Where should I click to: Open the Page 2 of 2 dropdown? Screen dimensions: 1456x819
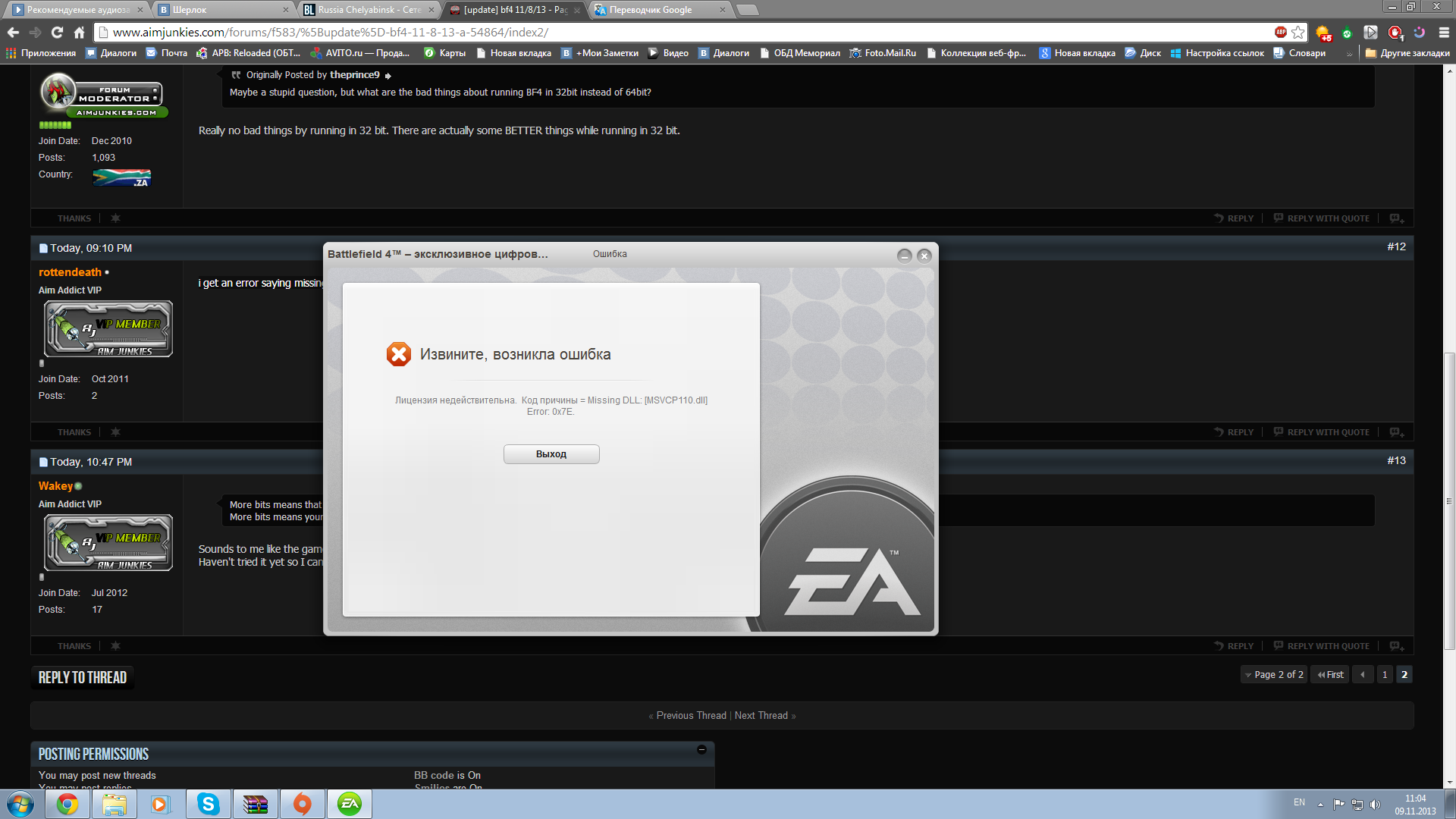tap(1274, 675)
